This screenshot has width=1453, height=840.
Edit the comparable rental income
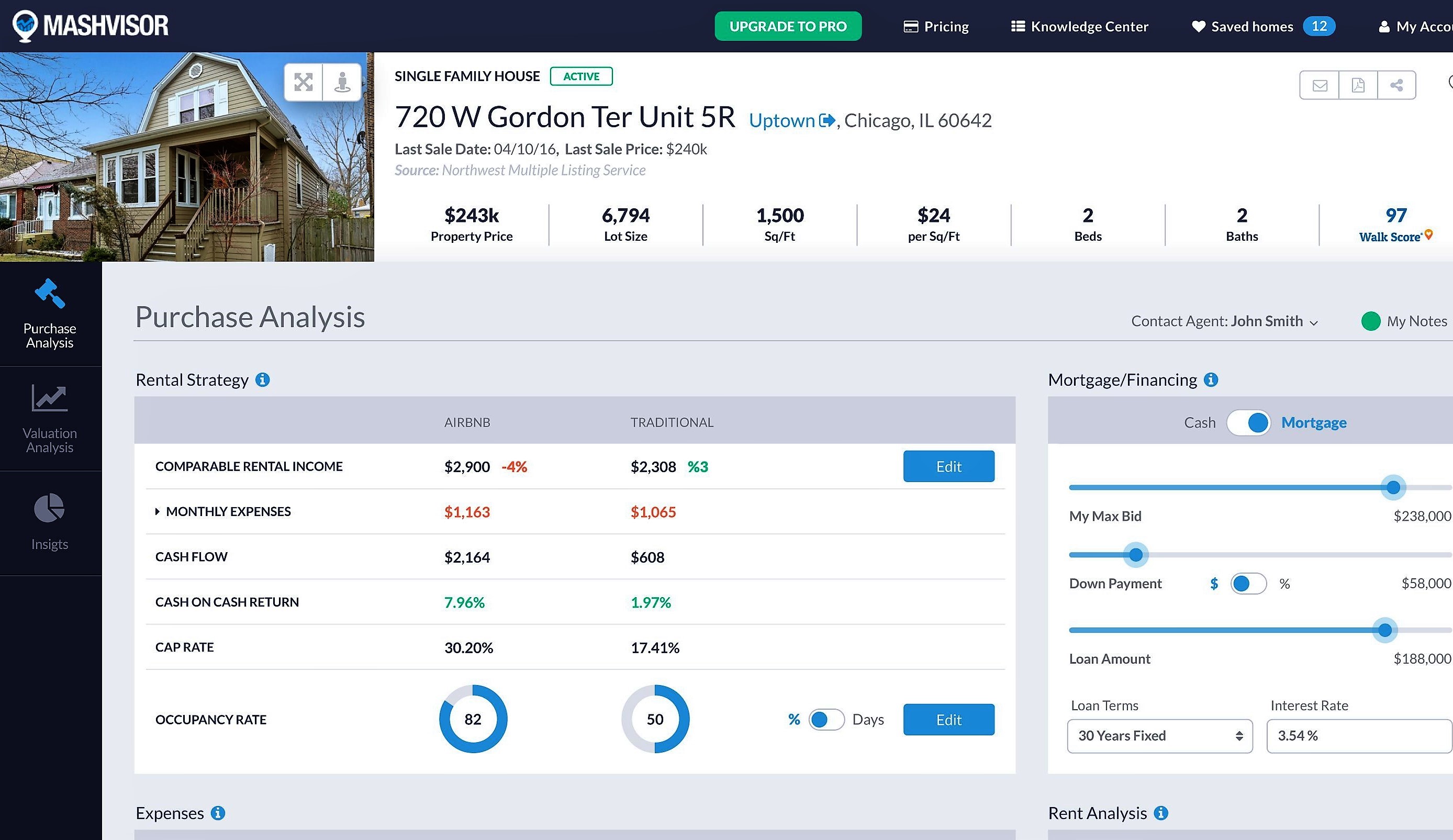[948, 466]
